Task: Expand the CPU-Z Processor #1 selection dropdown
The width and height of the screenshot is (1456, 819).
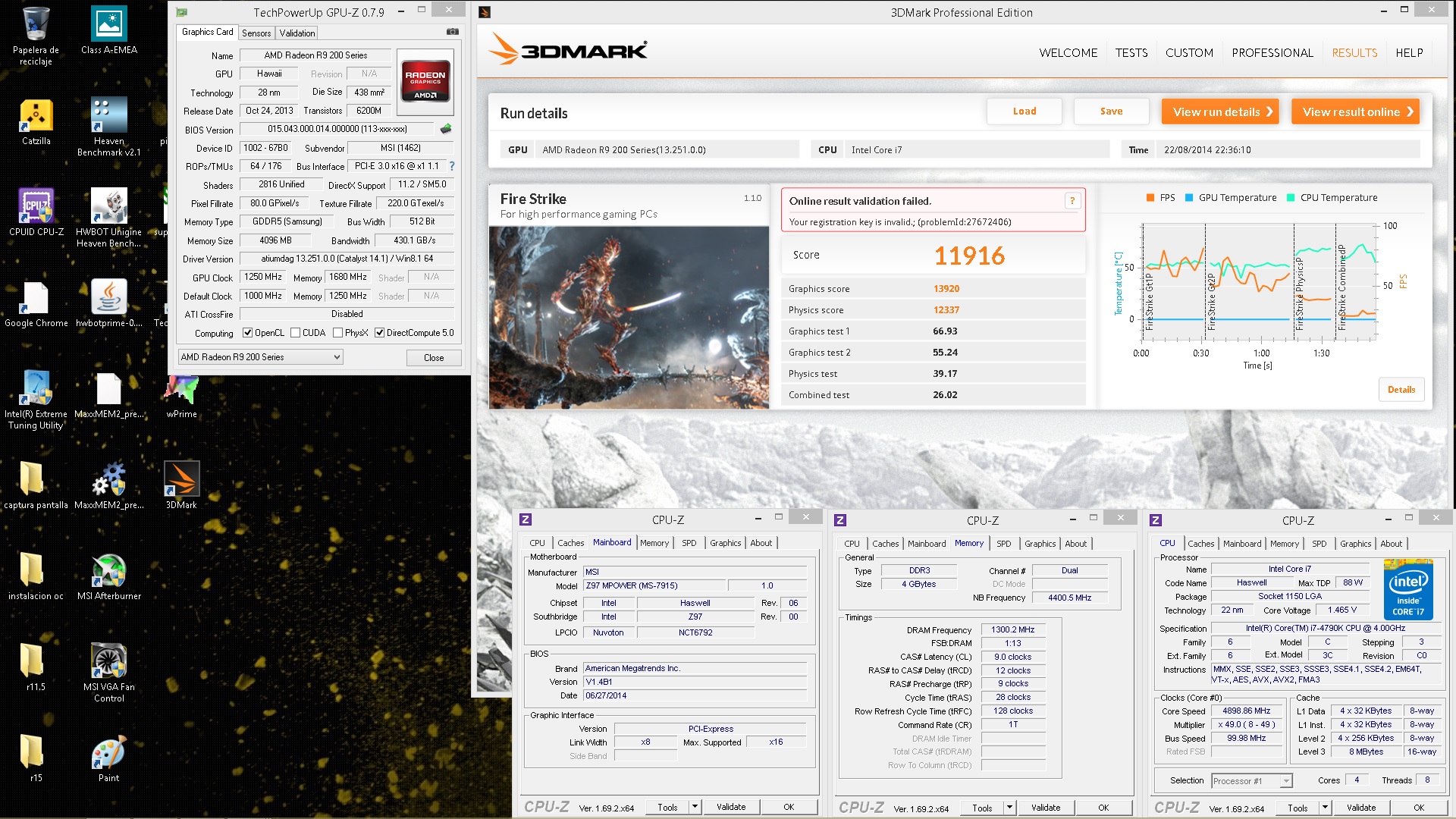Action: click(x=1286, y=780)
